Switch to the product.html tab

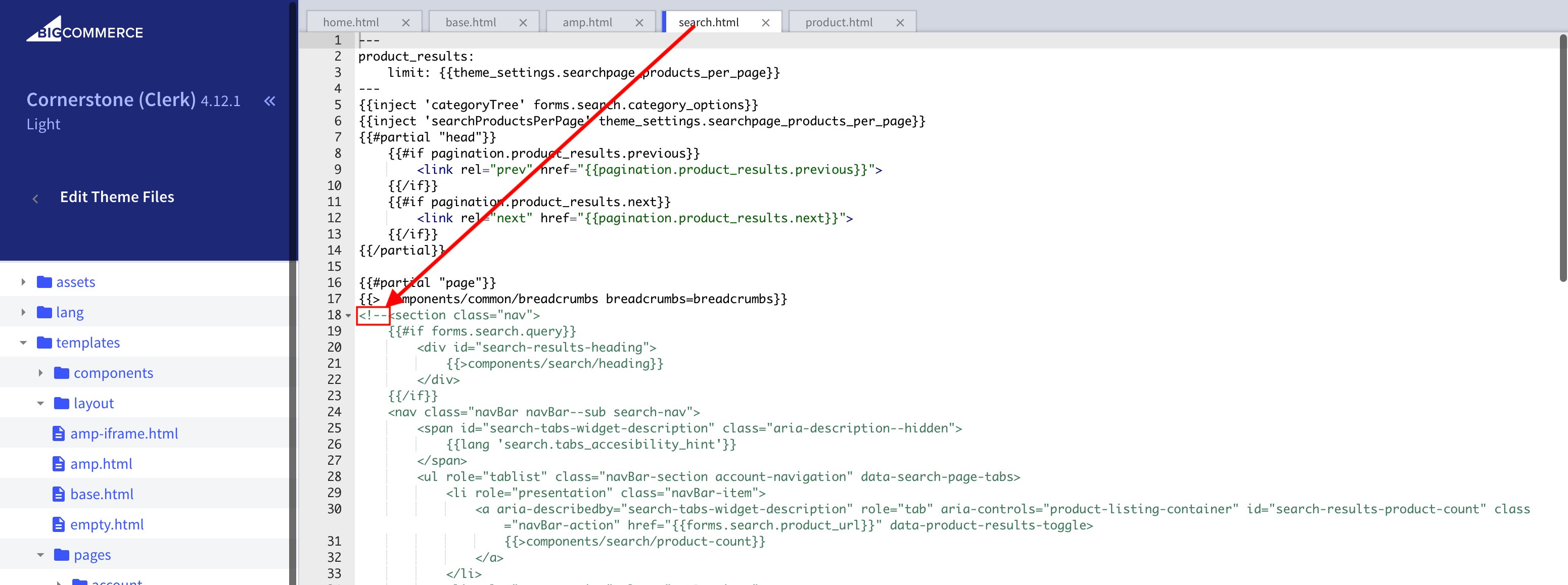[x=838, y=23]
